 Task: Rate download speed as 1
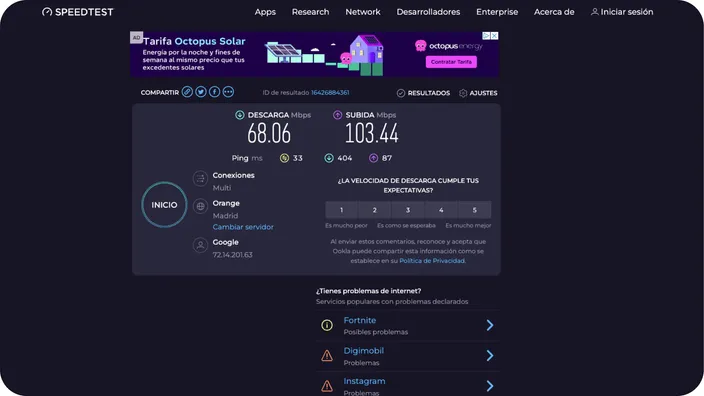tap(341, 210)
